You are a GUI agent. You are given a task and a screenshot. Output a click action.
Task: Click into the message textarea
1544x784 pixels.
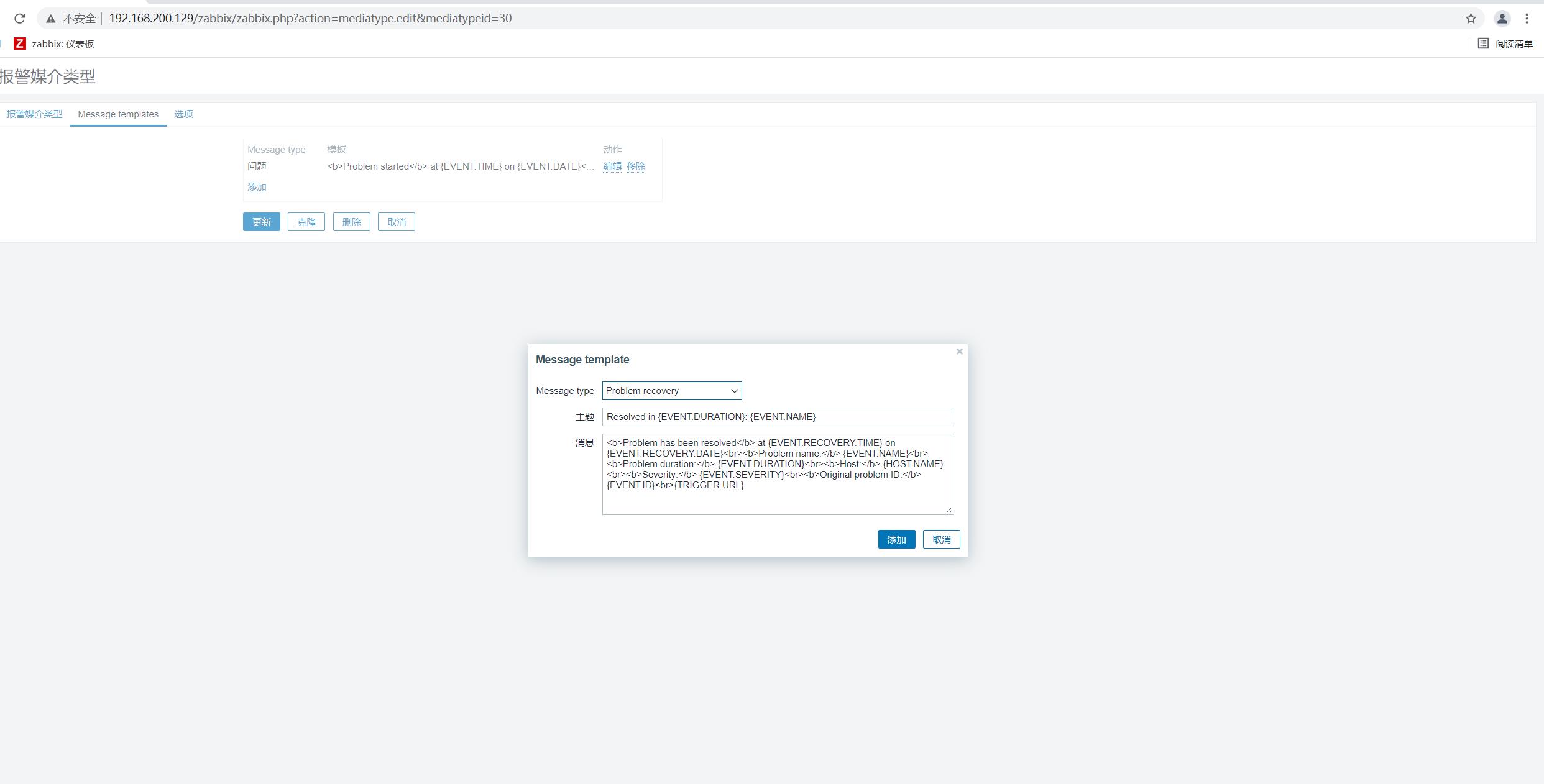point(778,474)
